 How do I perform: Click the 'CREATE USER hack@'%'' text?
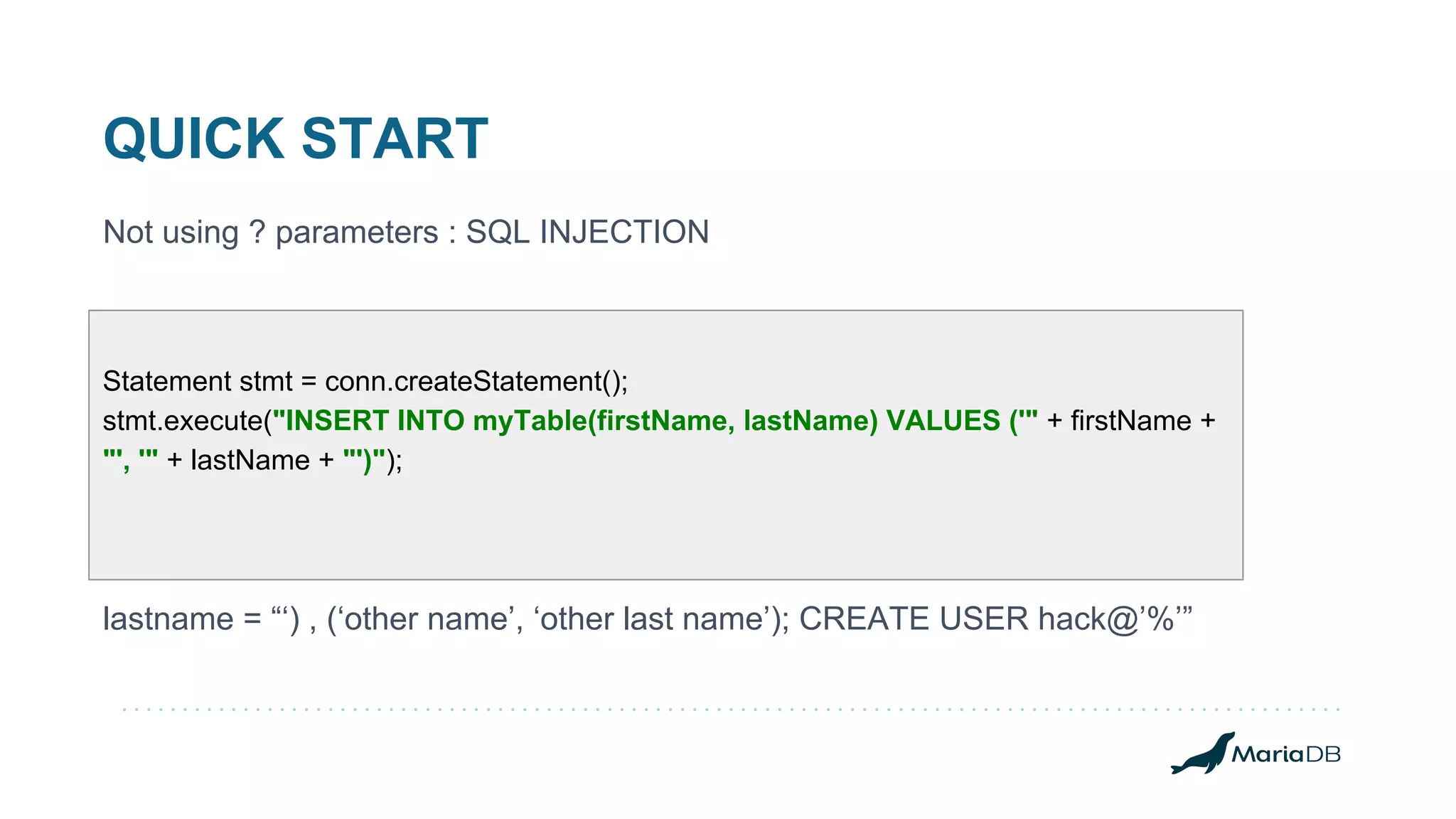point(995,619)
